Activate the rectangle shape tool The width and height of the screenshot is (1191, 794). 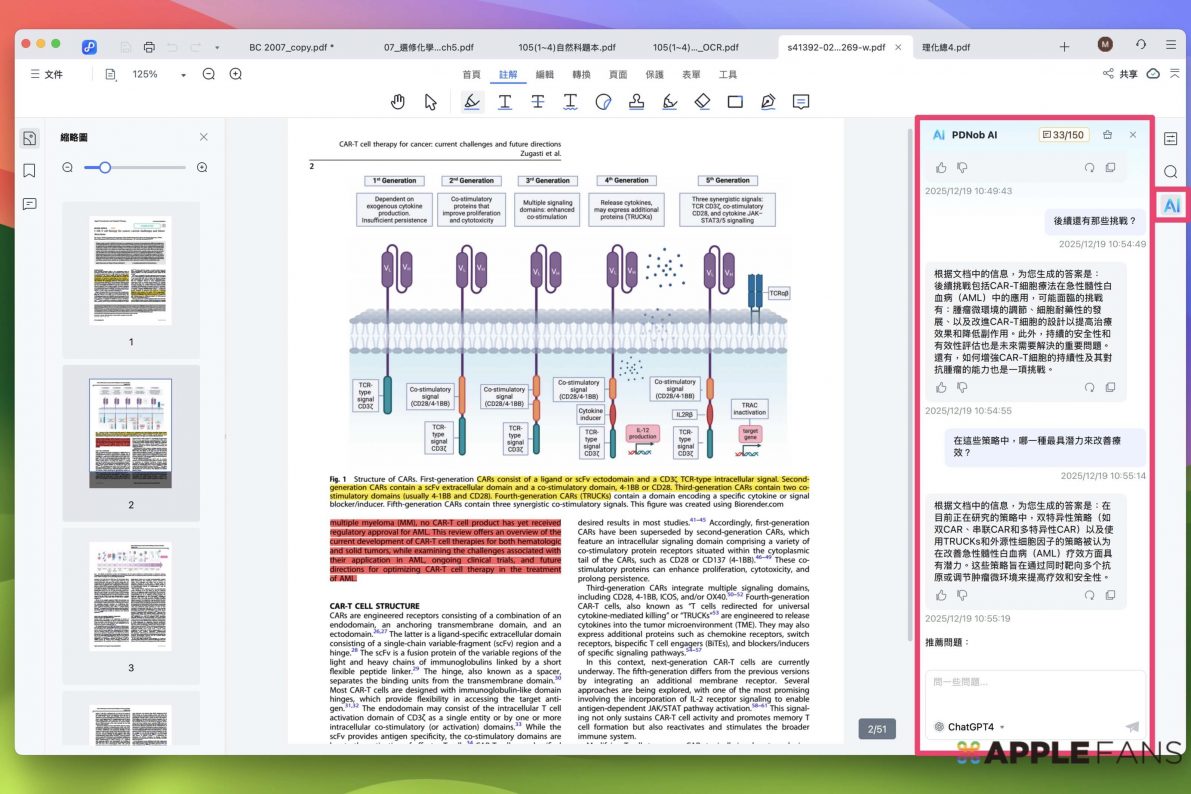[735, 102]
